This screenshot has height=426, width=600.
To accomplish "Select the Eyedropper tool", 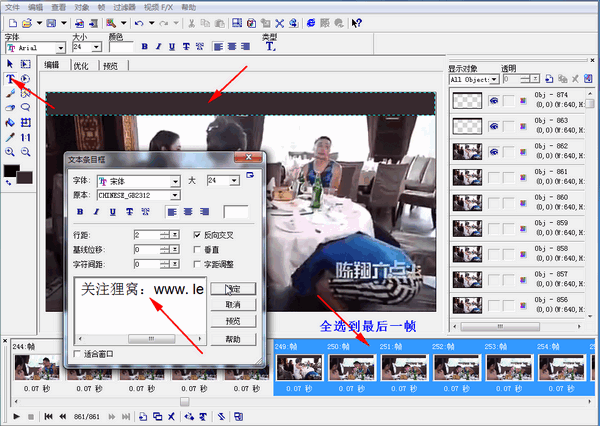I will (10, 137).
